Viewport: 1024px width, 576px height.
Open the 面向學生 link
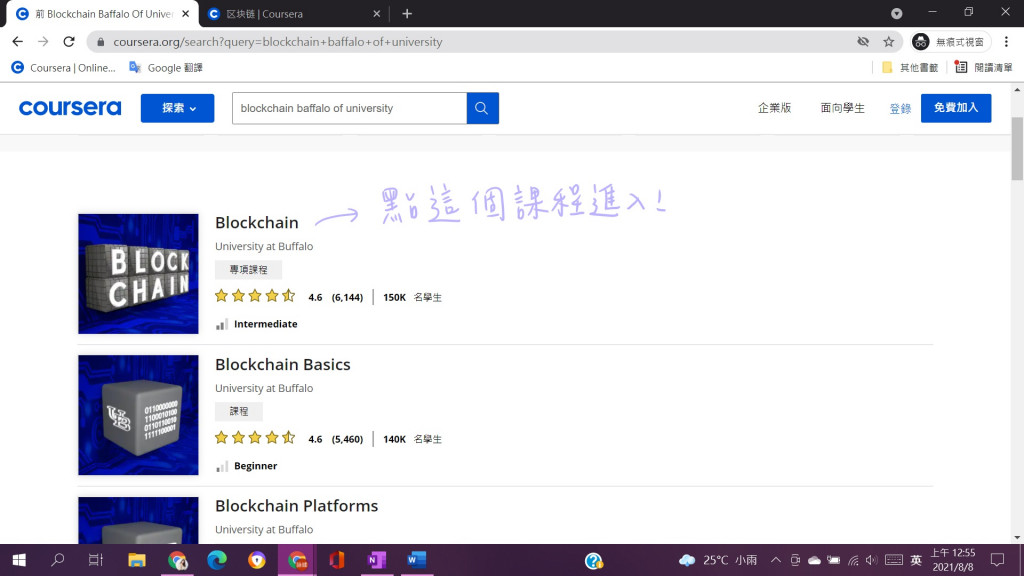click(842, 108)
